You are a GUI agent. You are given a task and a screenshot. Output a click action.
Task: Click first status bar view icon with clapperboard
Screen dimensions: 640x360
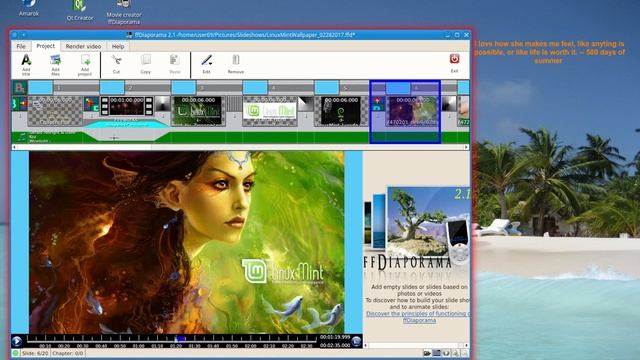427,353
